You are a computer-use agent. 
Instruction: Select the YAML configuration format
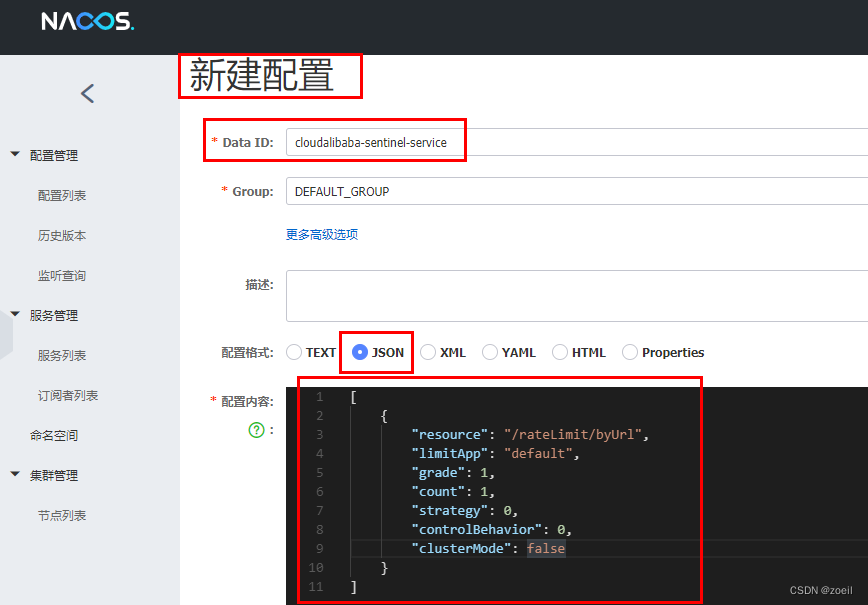pos(489,352)
